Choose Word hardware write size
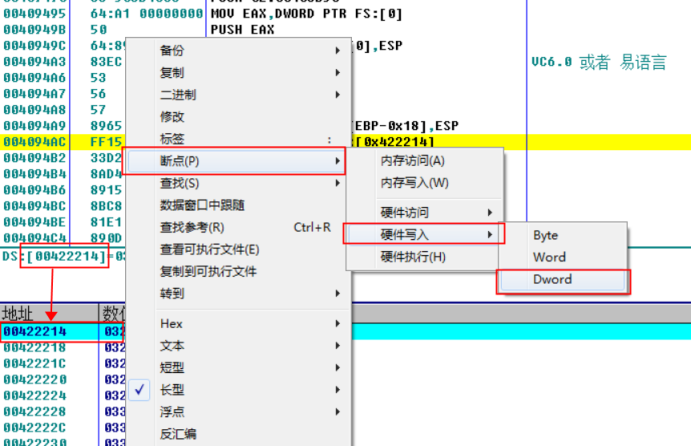The image size is (692, 446). [x=563, y=257]
